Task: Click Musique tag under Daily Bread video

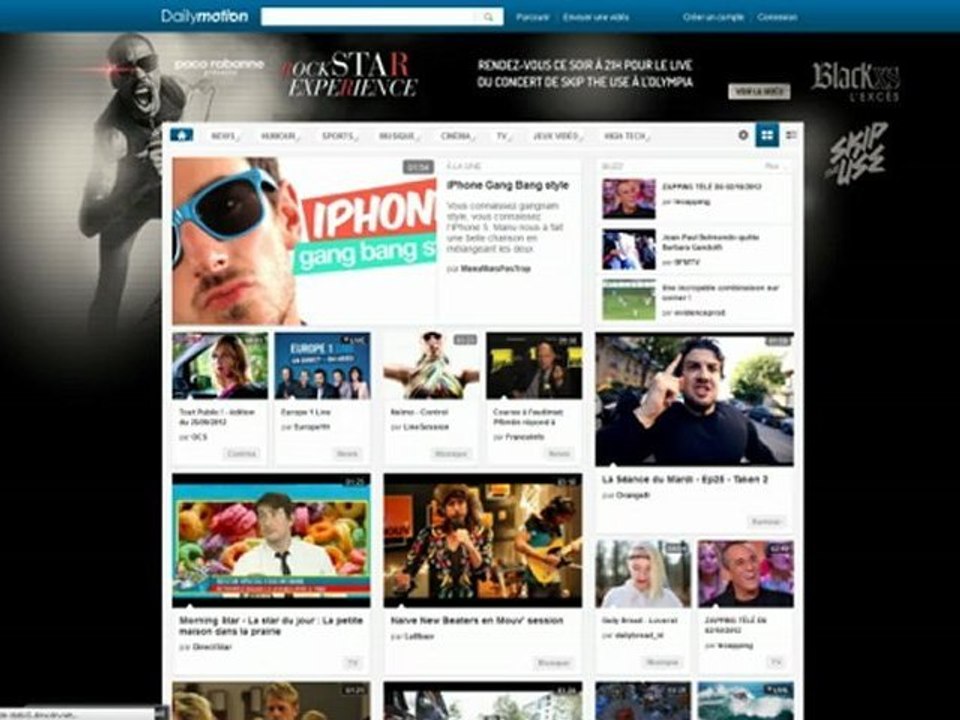Action: click(x=663, y=662)
